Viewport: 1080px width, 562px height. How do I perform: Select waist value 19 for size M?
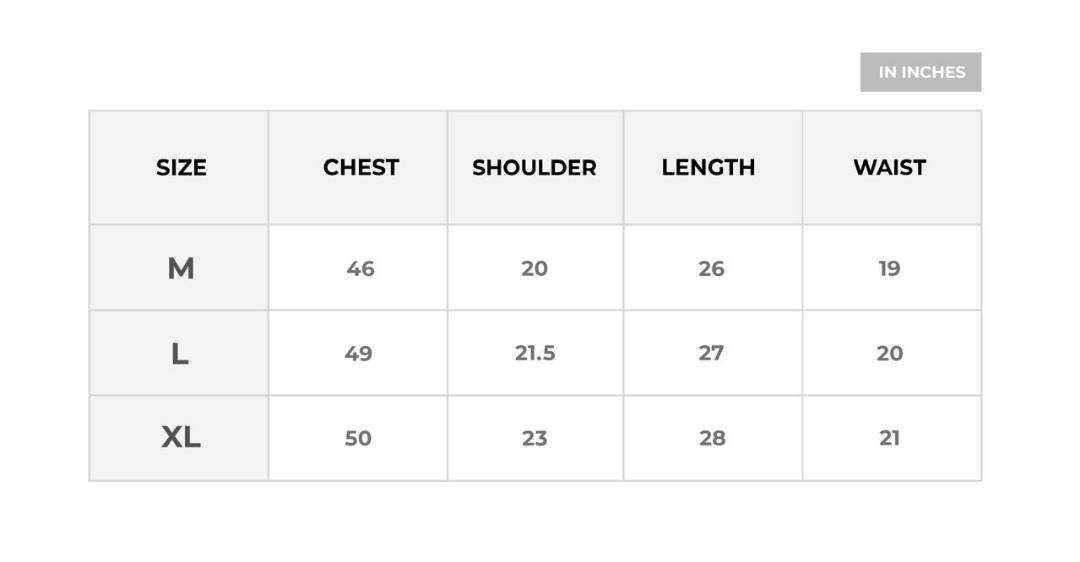click(x=889, y=268)
